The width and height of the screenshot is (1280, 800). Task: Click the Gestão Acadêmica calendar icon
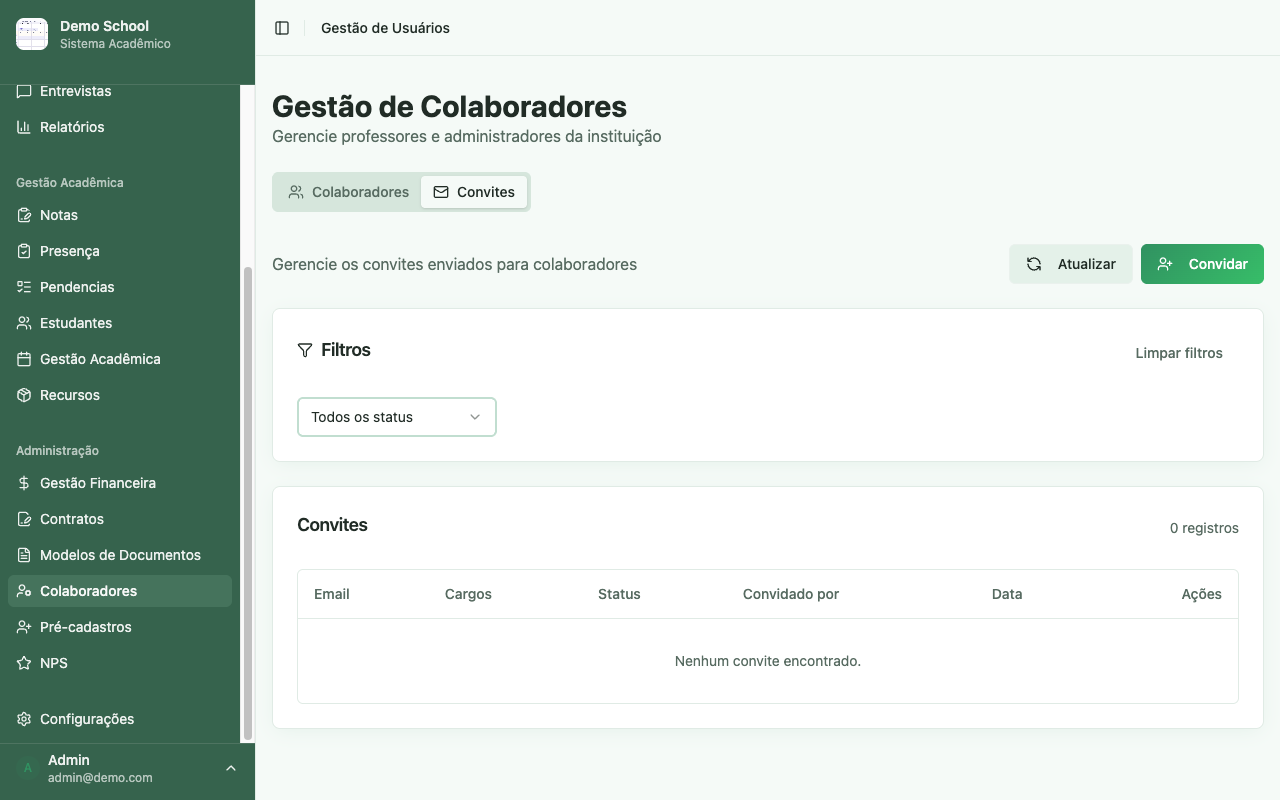point(24,359)
